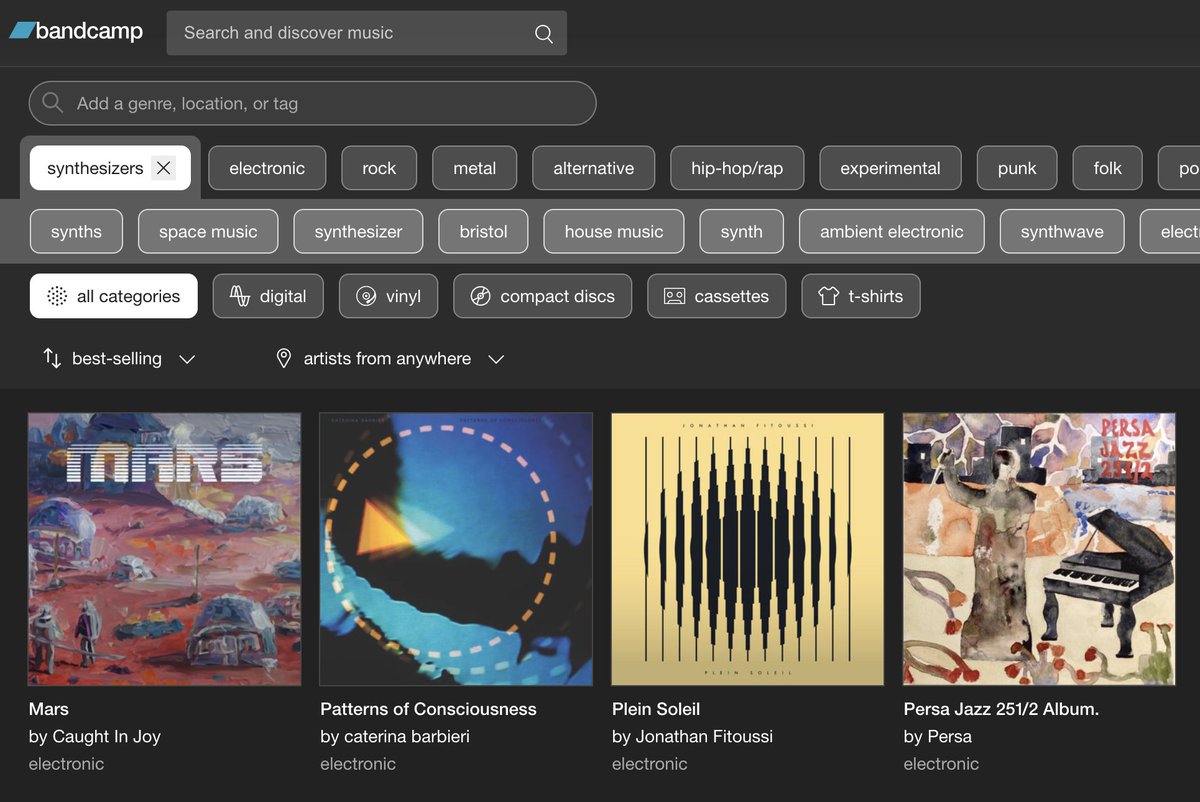Add the bristol related tag
This screenshot has width=1200, height=802.
[484, 231]
